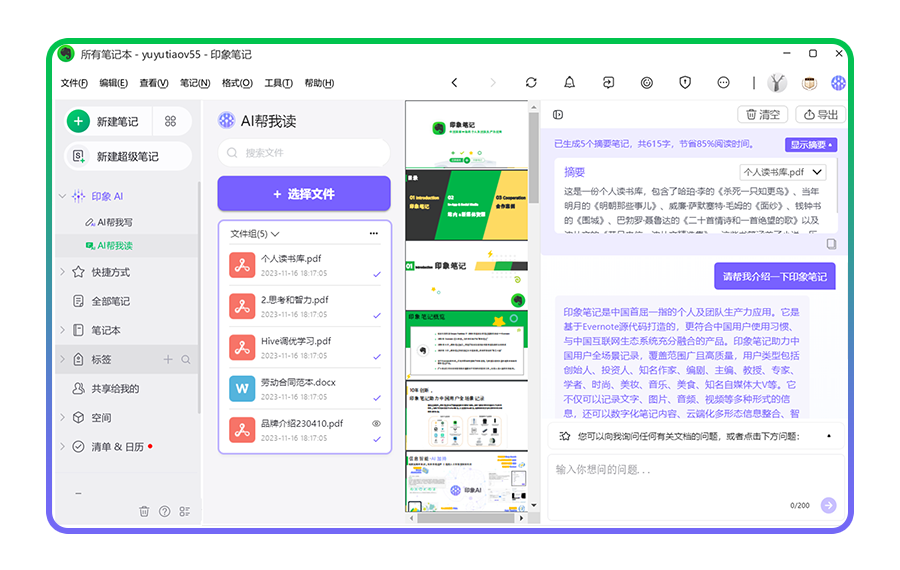Viewport: 900px width, 570px height.
Task: Collapse suggested questions with the small triangle
Action: tap(829, 436)
